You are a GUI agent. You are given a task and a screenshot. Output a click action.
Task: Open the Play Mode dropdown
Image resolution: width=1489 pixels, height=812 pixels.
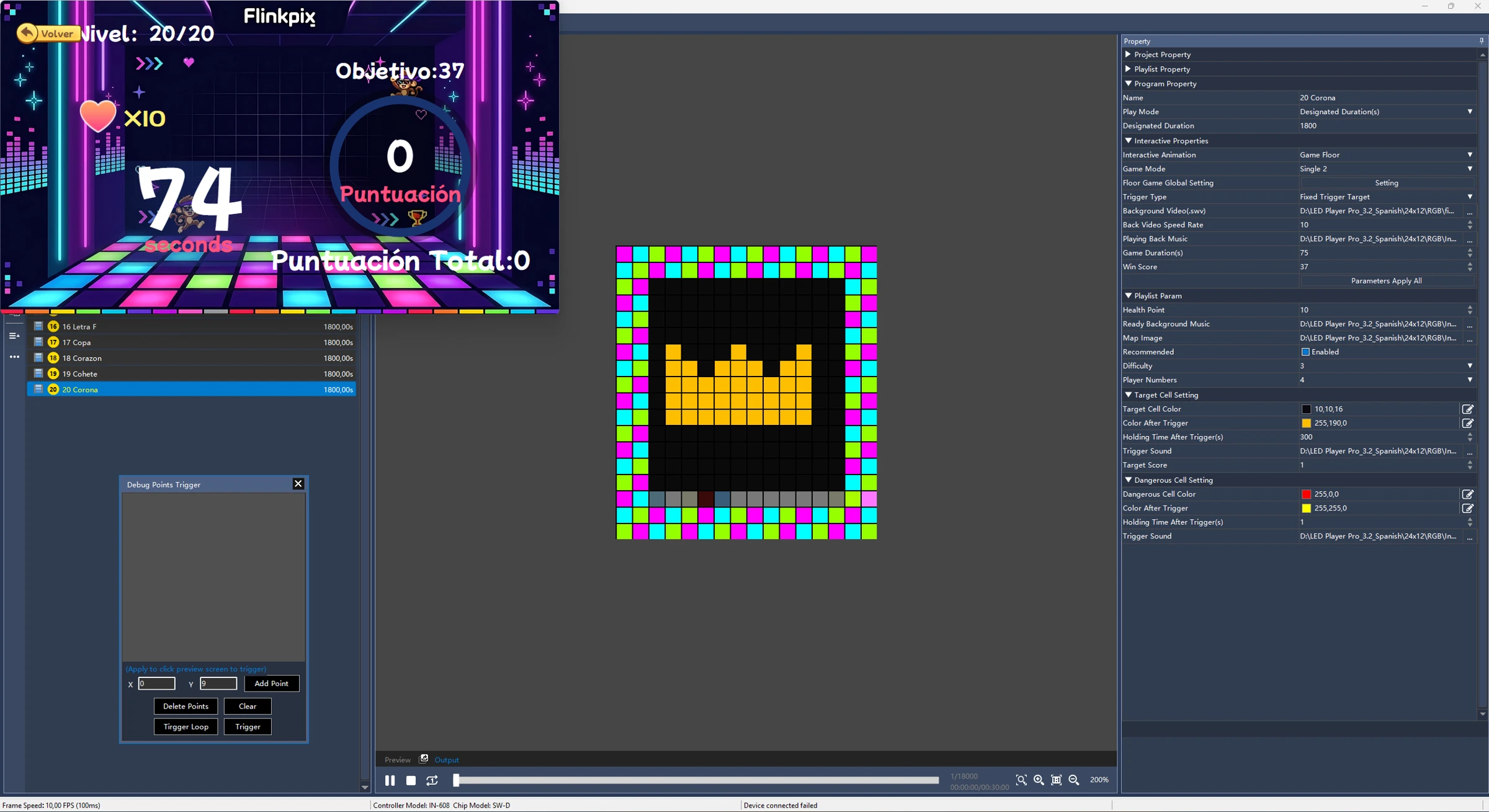(1470, 112)
